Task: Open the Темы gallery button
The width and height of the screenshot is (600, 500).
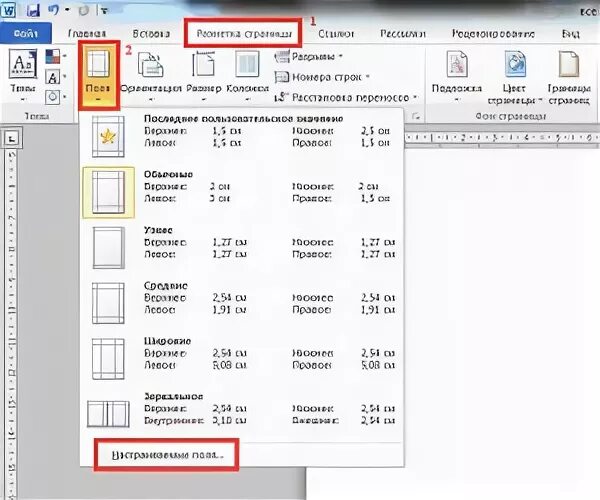Action: [23, 75]
